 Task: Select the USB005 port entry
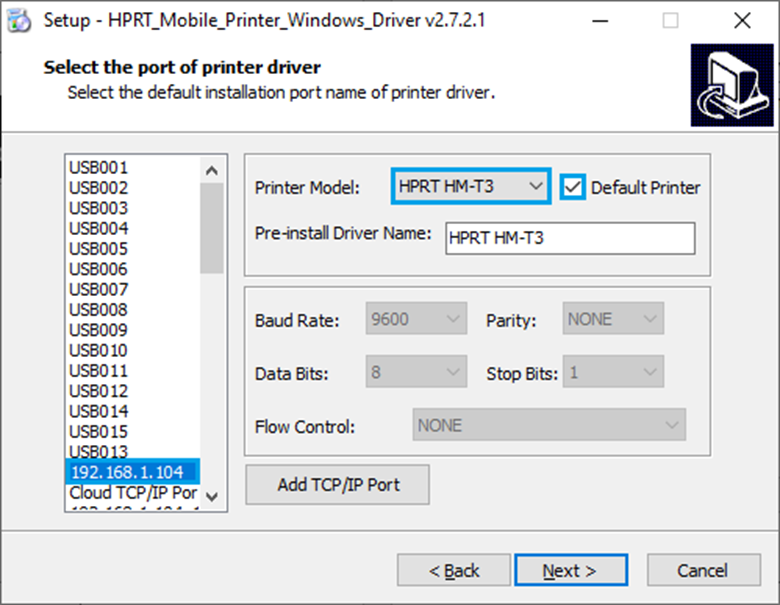click(x=98, y=249)
